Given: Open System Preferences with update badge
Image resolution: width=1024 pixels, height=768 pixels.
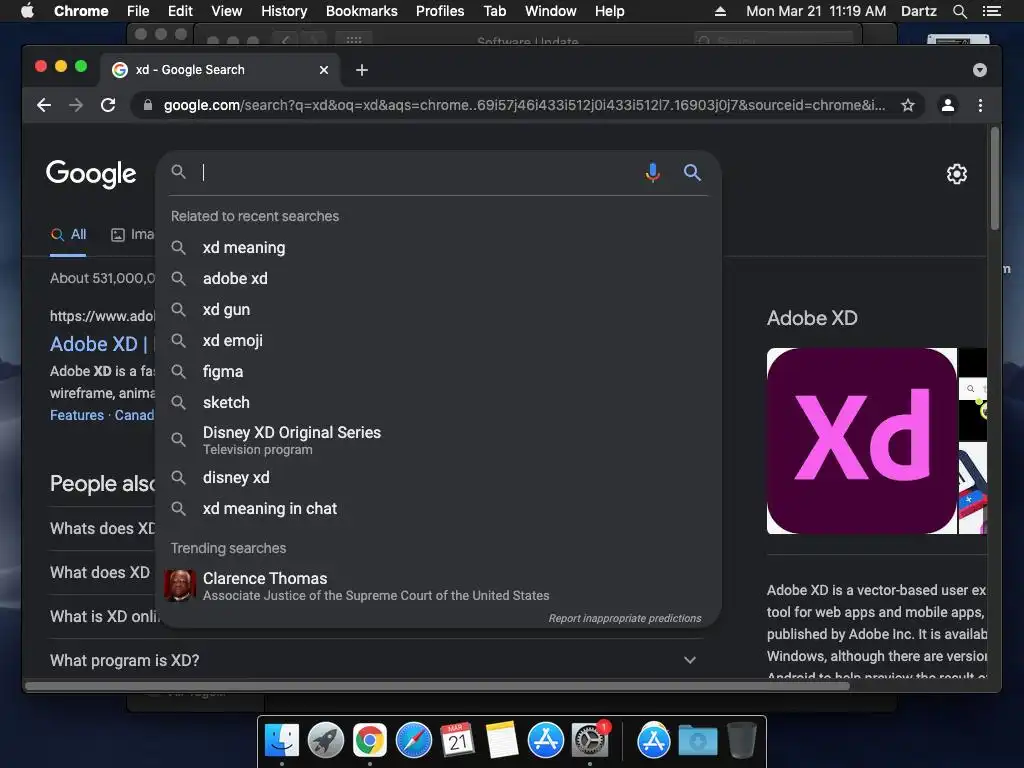Looking at the screenshot, I should pos(590,741).
